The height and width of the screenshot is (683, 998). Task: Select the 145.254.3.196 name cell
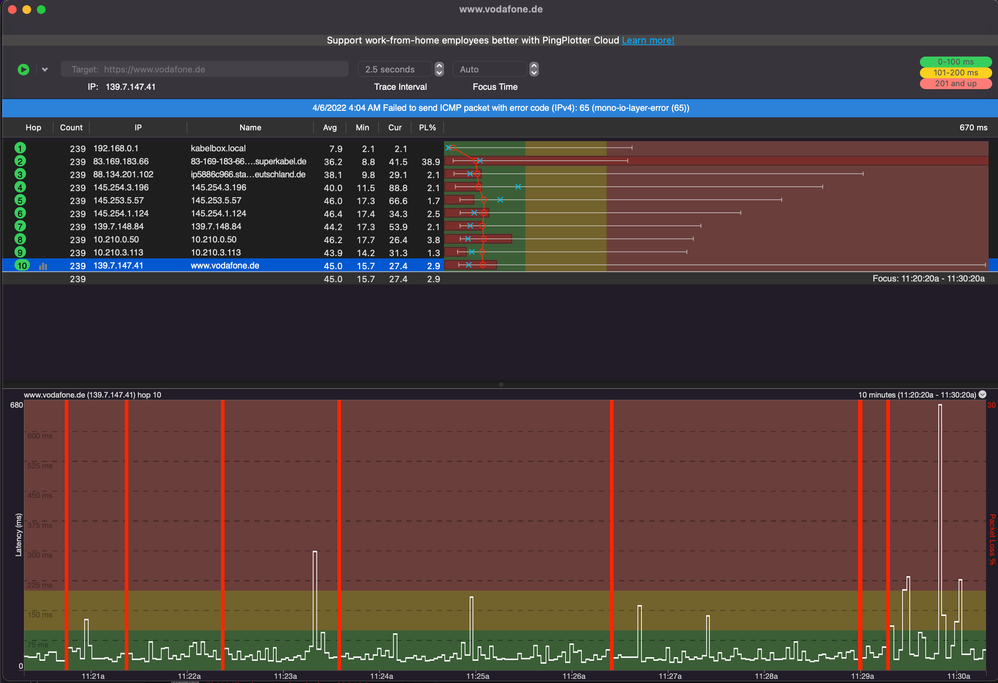click(x=218, y=188)
